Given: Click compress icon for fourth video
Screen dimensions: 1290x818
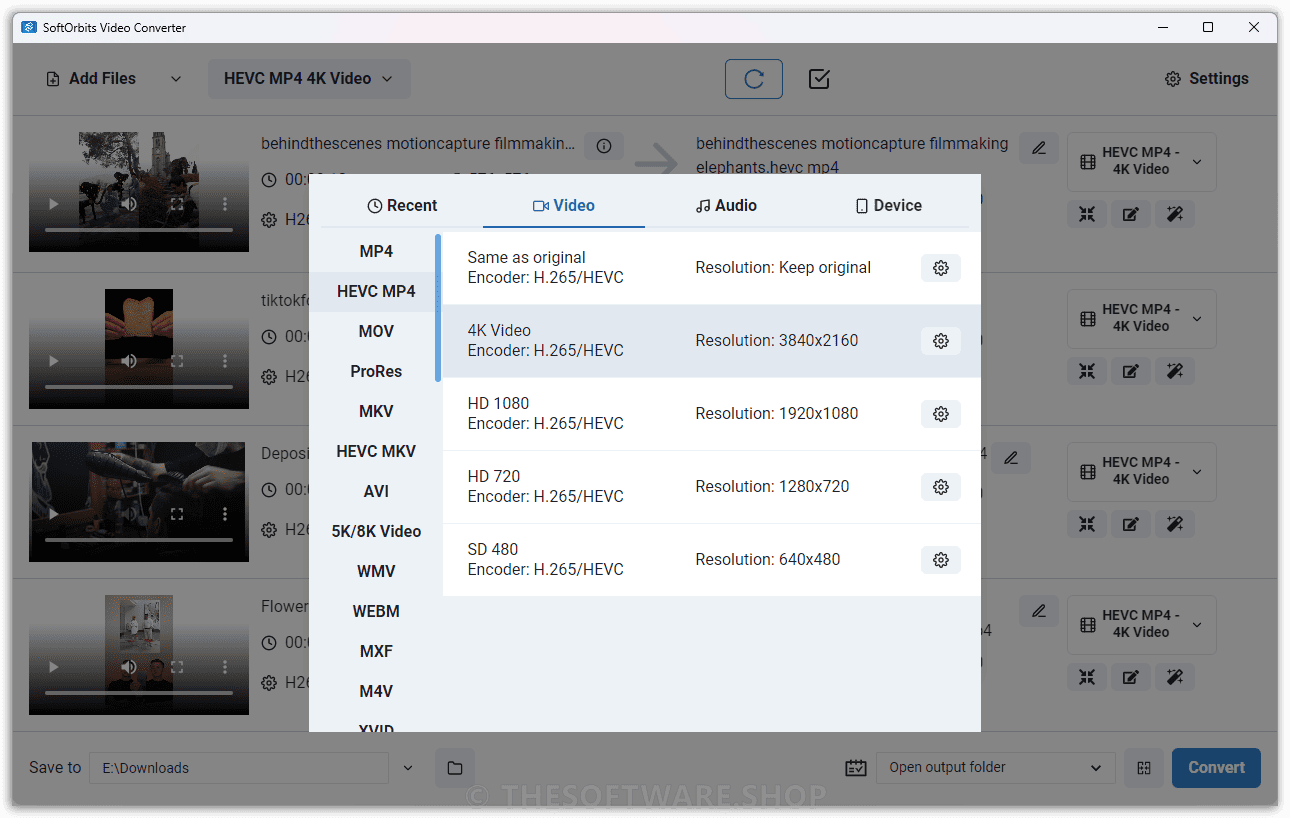Looking at the screenshot, I should click(x=1087, y=677).
